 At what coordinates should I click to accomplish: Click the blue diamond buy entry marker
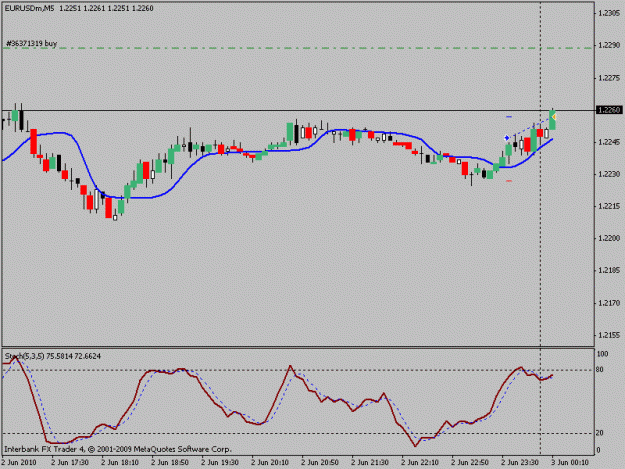[507, 138]
